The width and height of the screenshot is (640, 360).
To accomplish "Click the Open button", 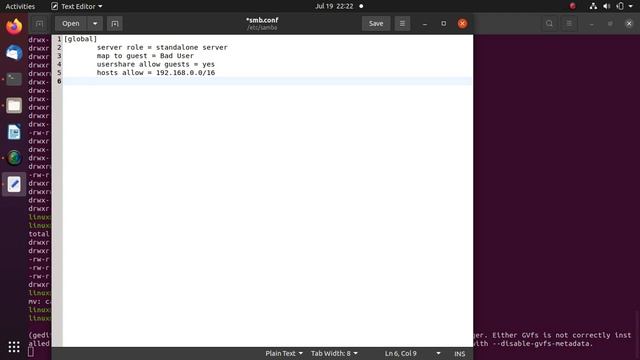I will tap(71, 24).
